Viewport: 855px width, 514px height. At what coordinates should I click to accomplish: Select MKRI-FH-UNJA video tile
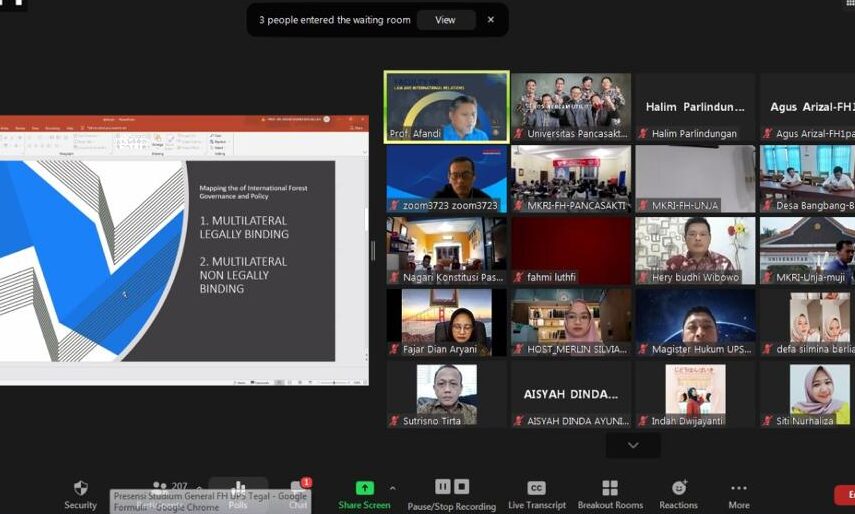(x=695, y=179)
